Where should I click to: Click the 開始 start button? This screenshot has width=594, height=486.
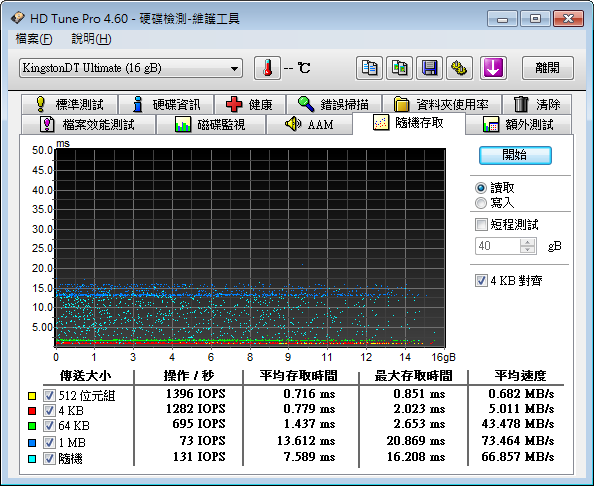click(x=515, y=155)
